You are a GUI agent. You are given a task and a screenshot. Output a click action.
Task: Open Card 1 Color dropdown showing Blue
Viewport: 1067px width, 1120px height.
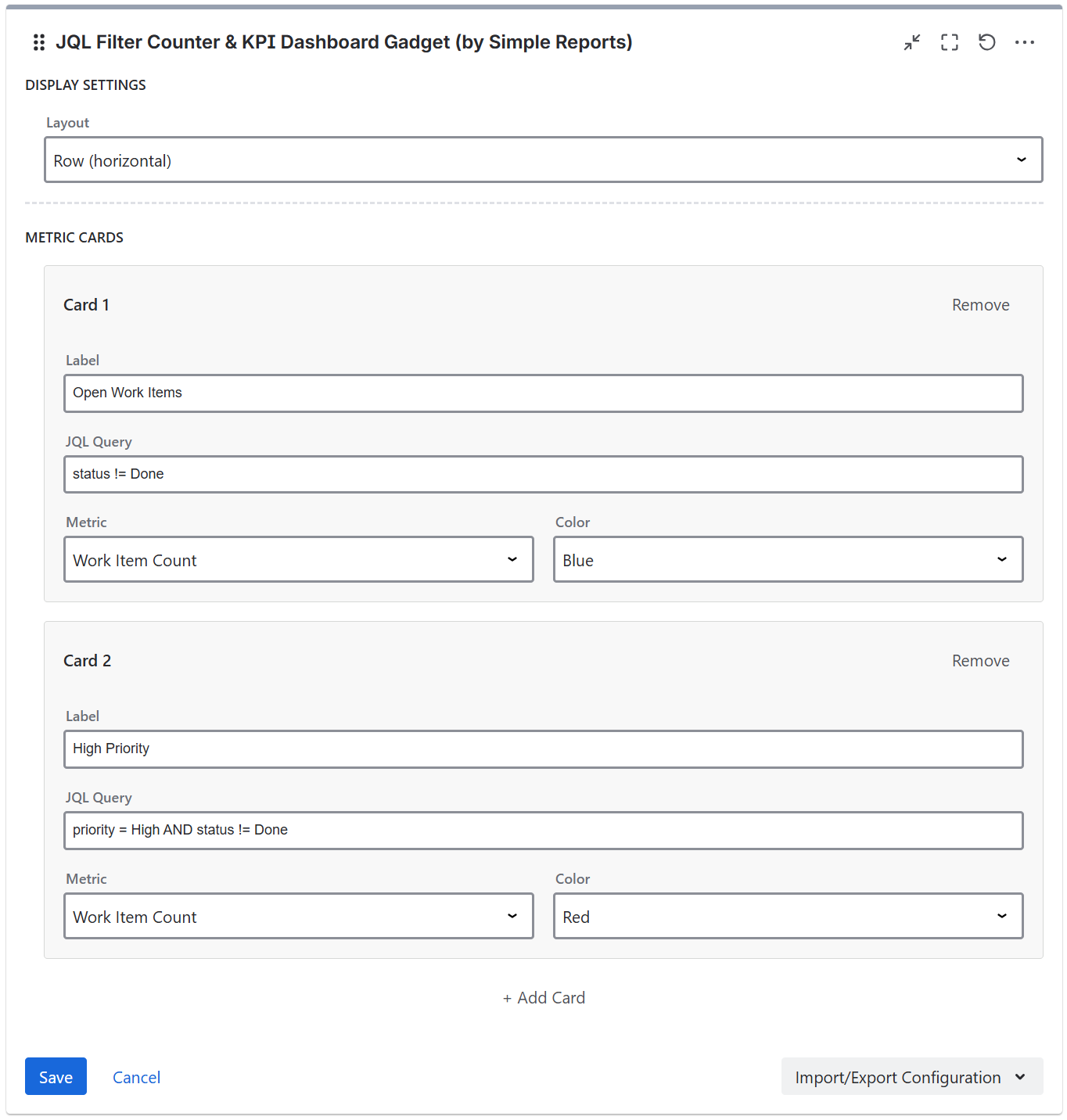tap(788, 560)
